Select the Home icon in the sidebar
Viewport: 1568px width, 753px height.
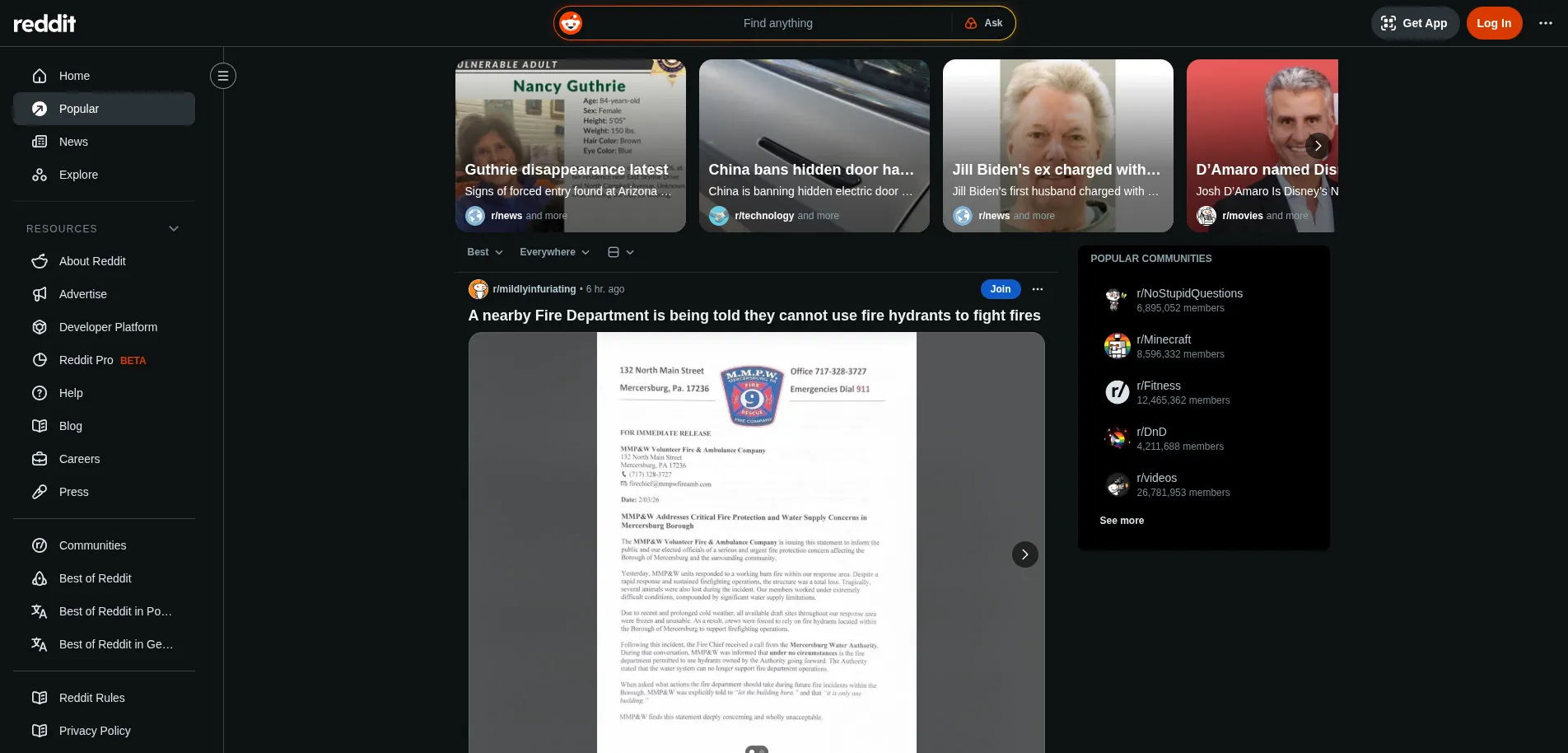tap(39, 75)
